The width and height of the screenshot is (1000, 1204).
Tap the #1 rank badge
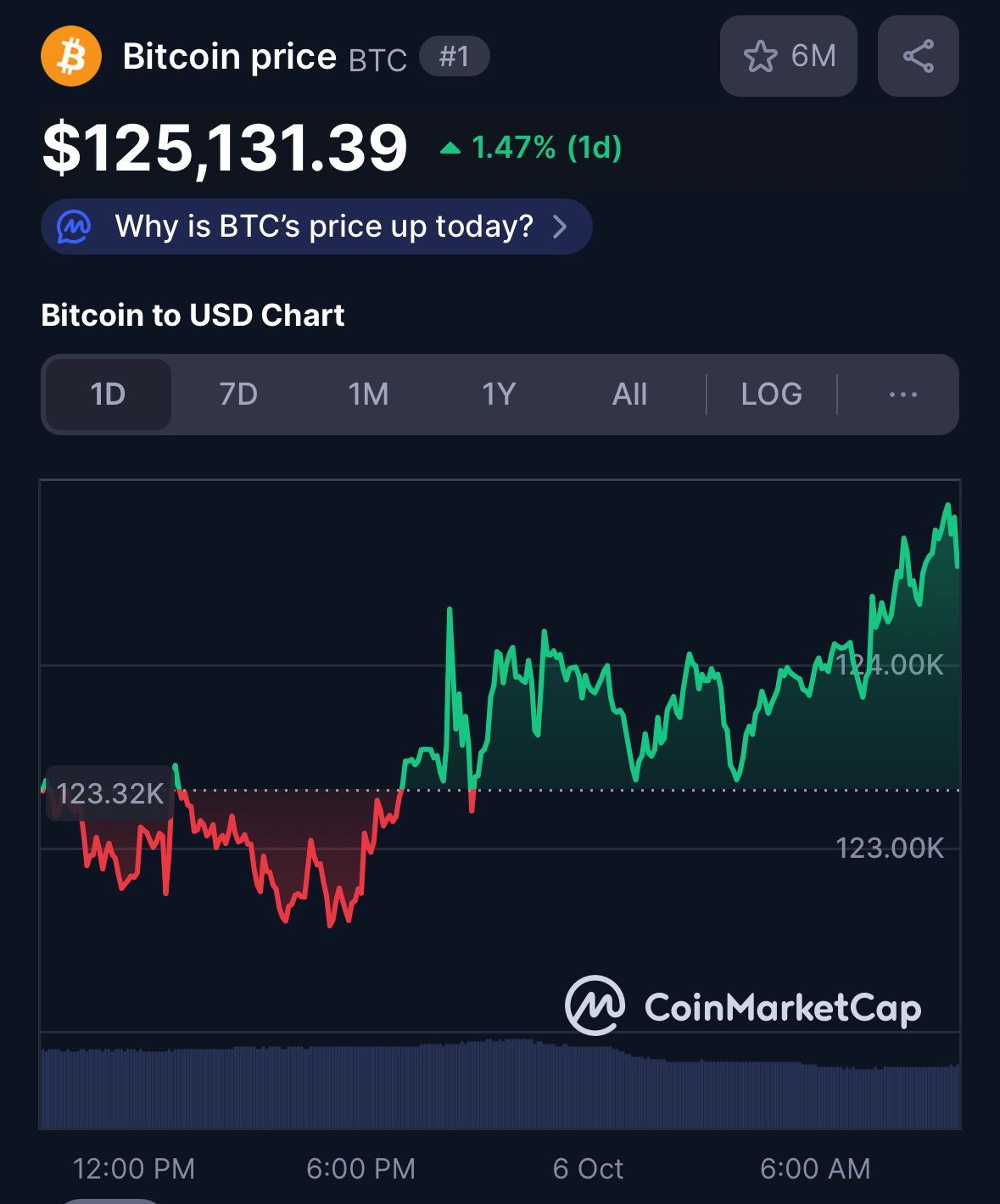pos(454,57)
